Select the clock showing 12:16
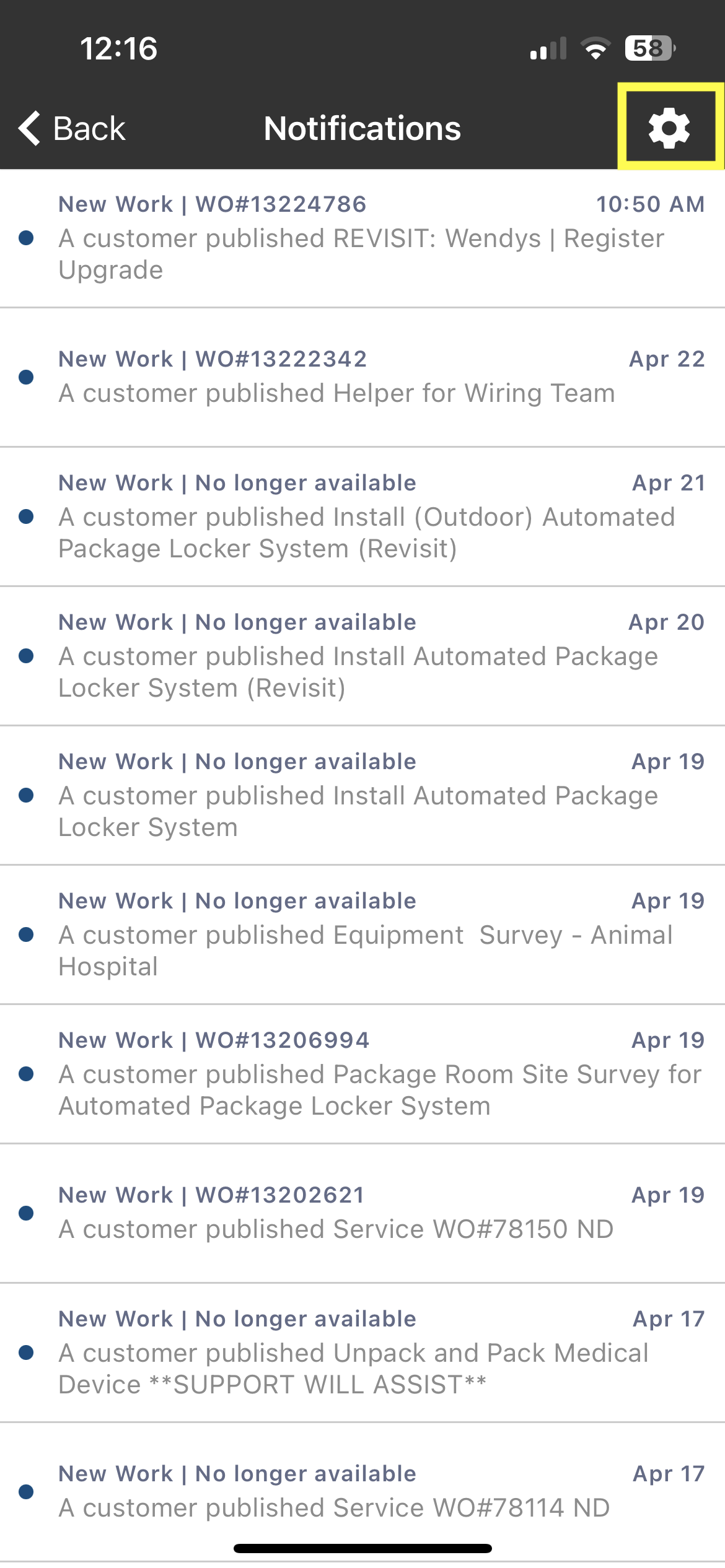This screenshot has width=725, height=1568. 118,49
